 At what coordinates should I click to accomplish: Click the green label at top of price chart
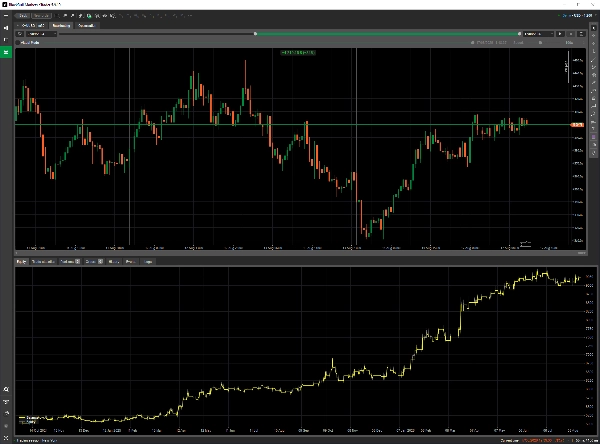coord(298,52)
